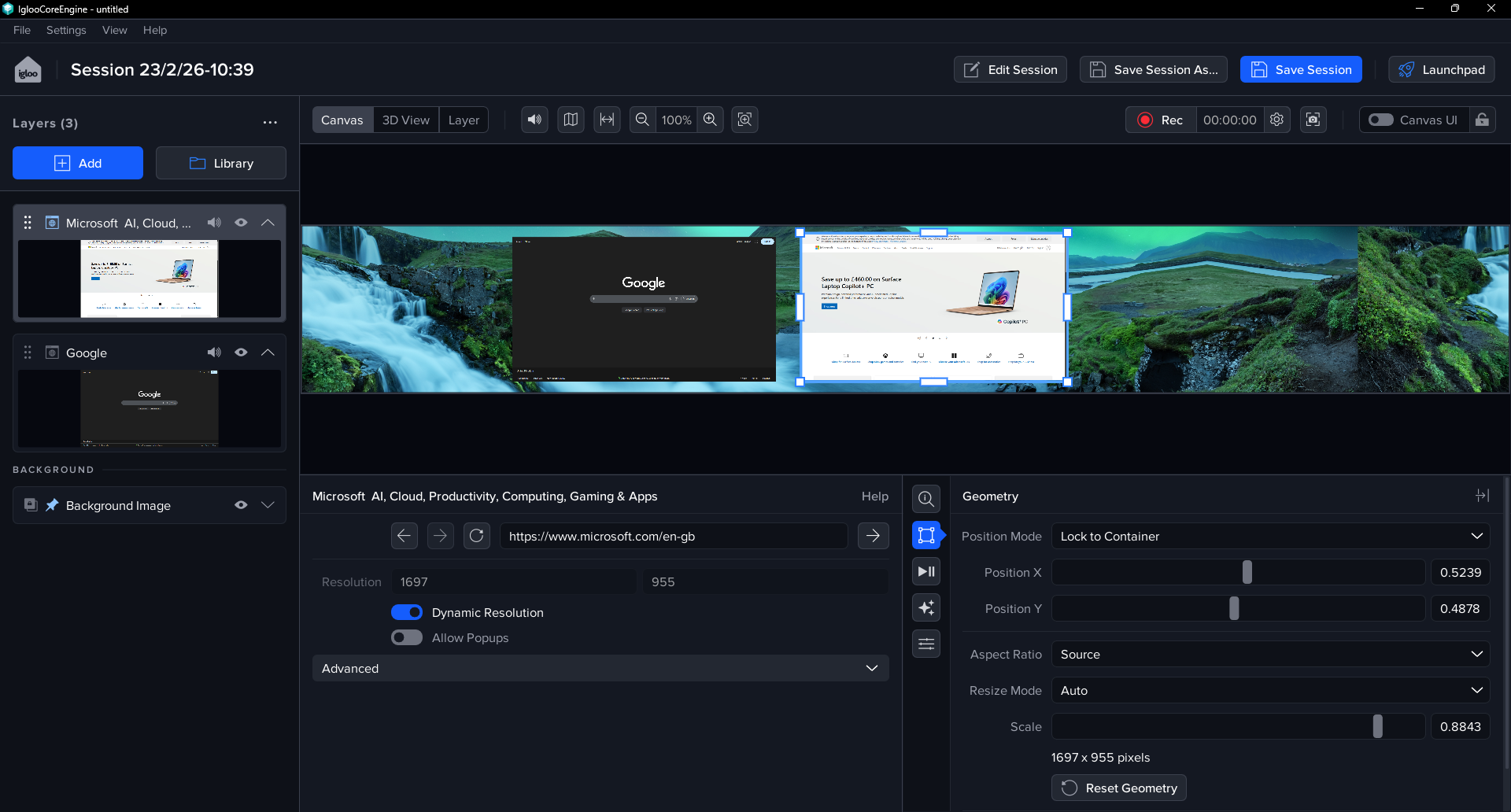Image resolution: width=1511 pixels, height=812 pixels.
Task: Open the Position Mode dropdown
Action: pos(1270,536)
